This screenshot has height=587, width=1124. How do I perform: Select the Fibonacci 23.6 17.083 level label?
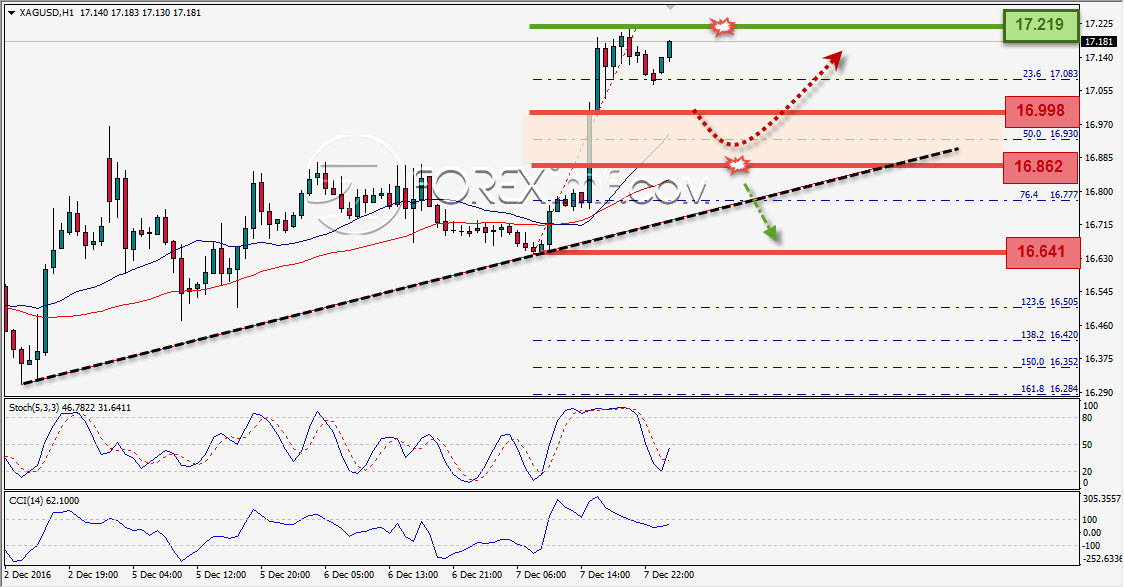pos(1050,74)
